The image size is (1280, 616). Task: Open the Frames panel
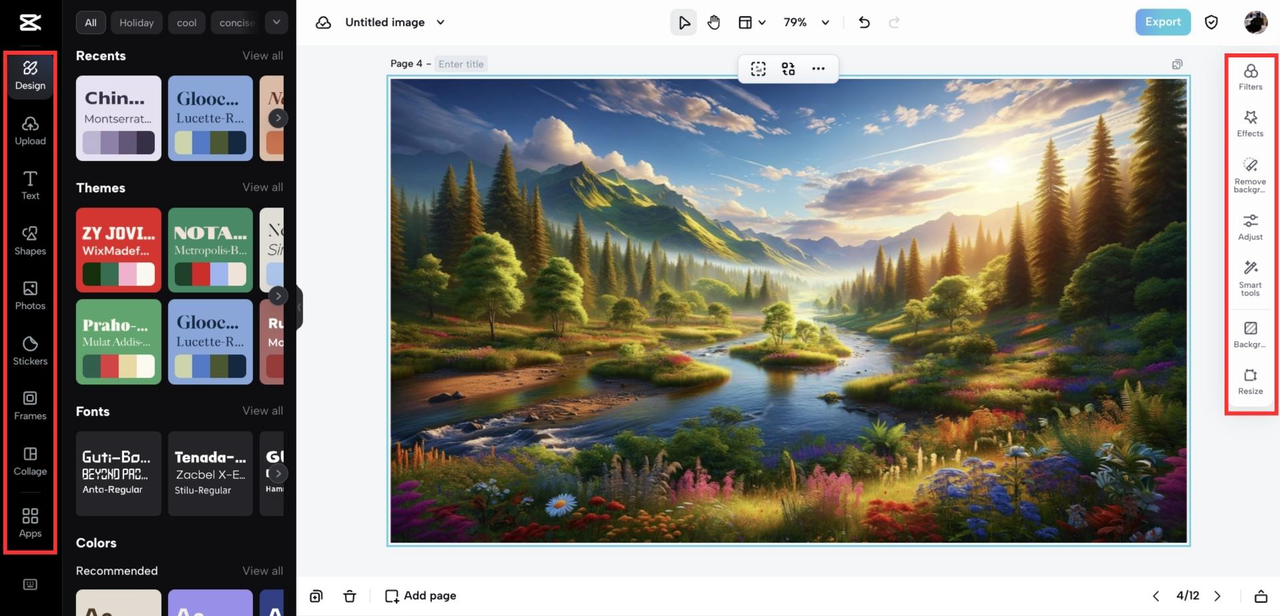(x=30, y=406)
